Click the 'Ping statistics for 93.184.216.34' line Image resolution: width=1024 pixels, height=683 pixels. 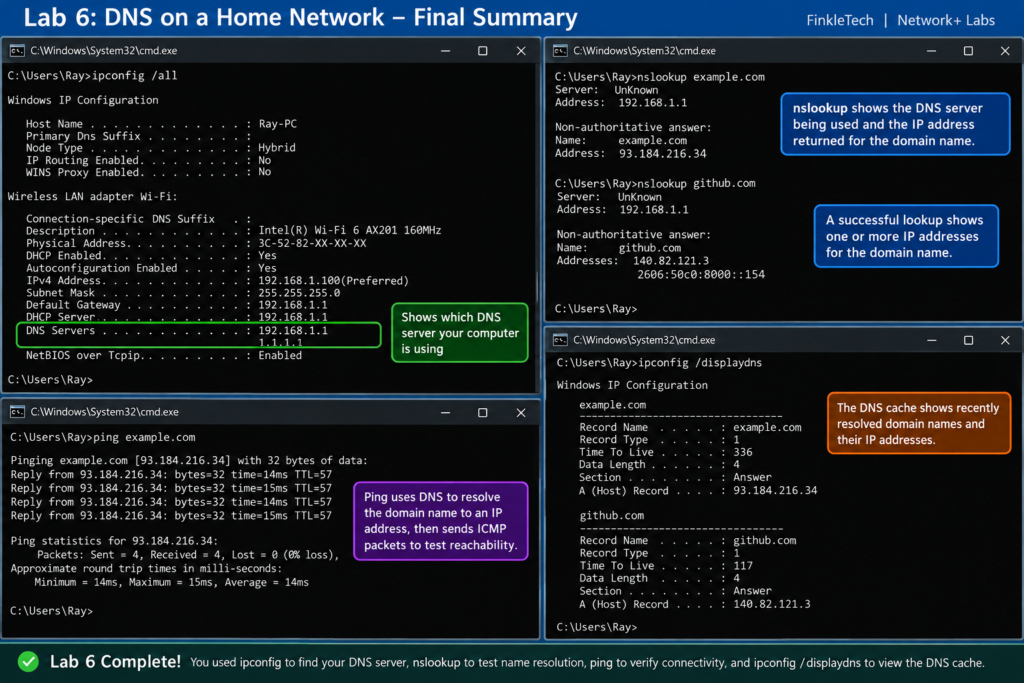[114, 541]
